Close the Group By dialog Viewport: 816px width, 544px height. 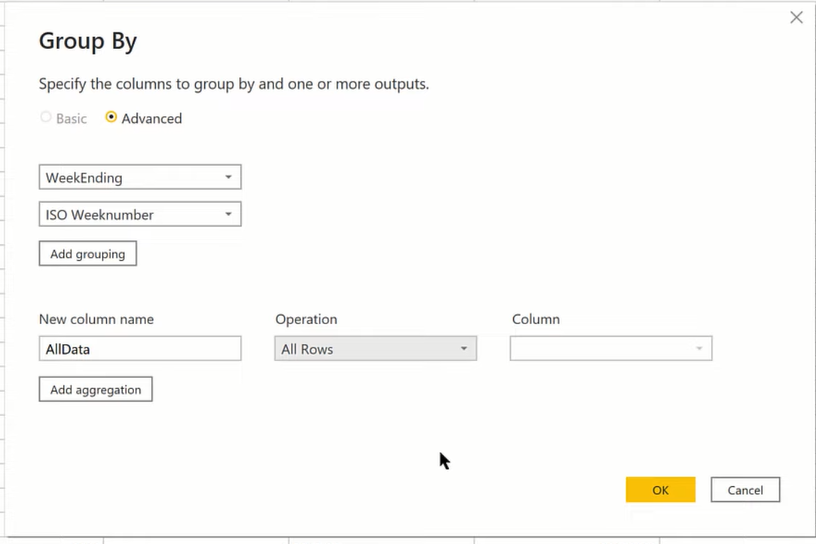tap(796, 17)
